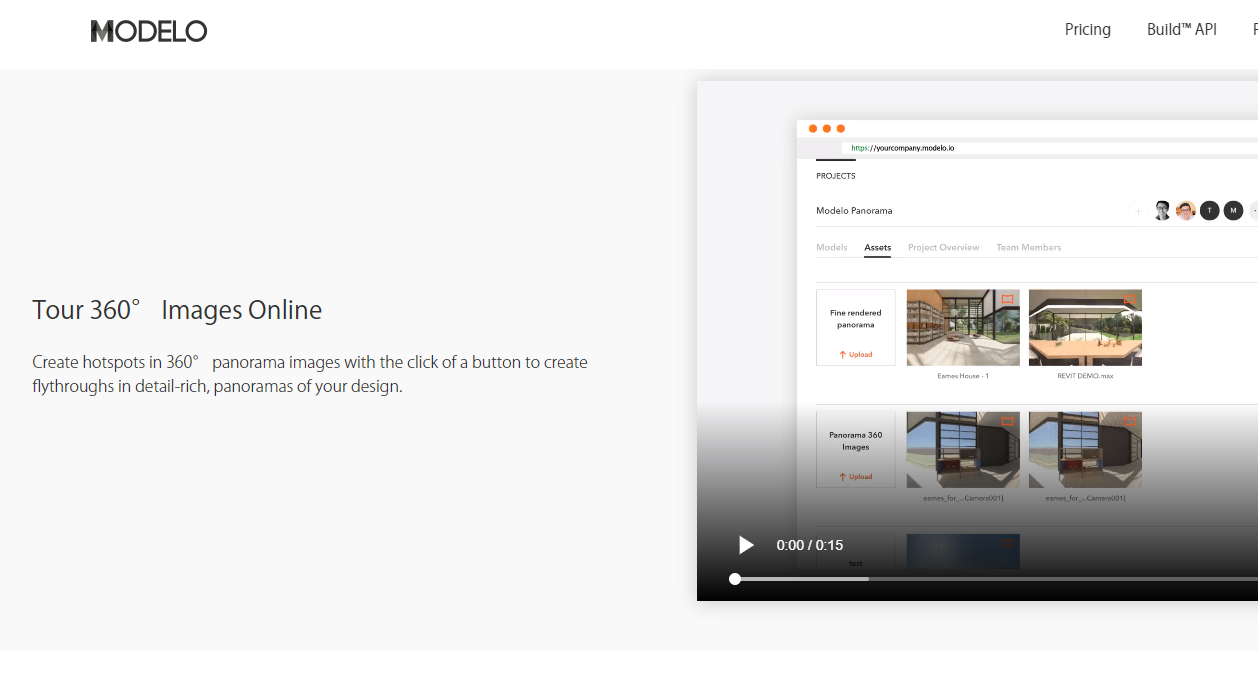Click panorama icon on Eames House thumbnail

pyautogui.click(x=1007, y=299)
